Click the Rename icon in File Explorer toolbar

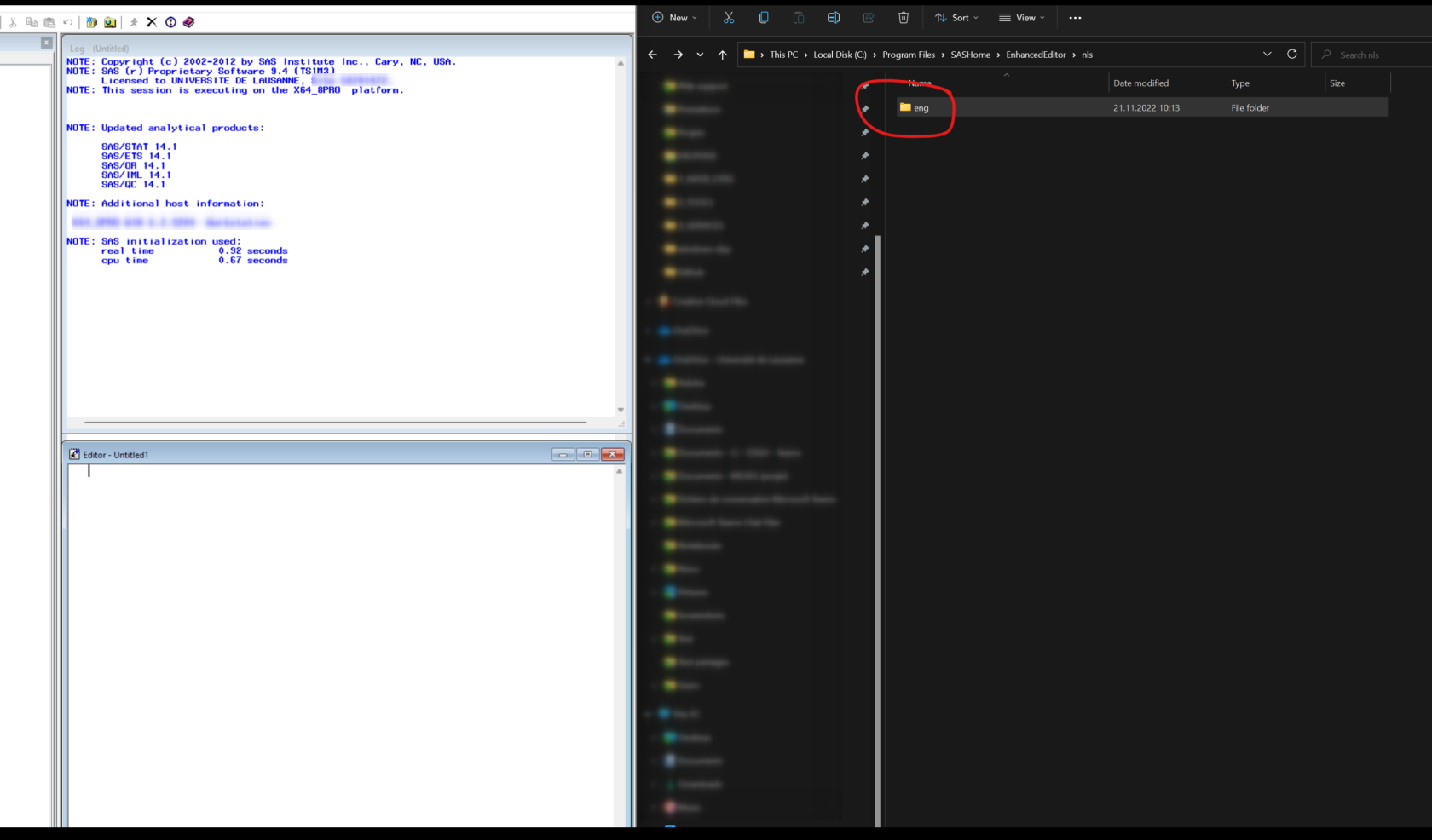[833, 18]
